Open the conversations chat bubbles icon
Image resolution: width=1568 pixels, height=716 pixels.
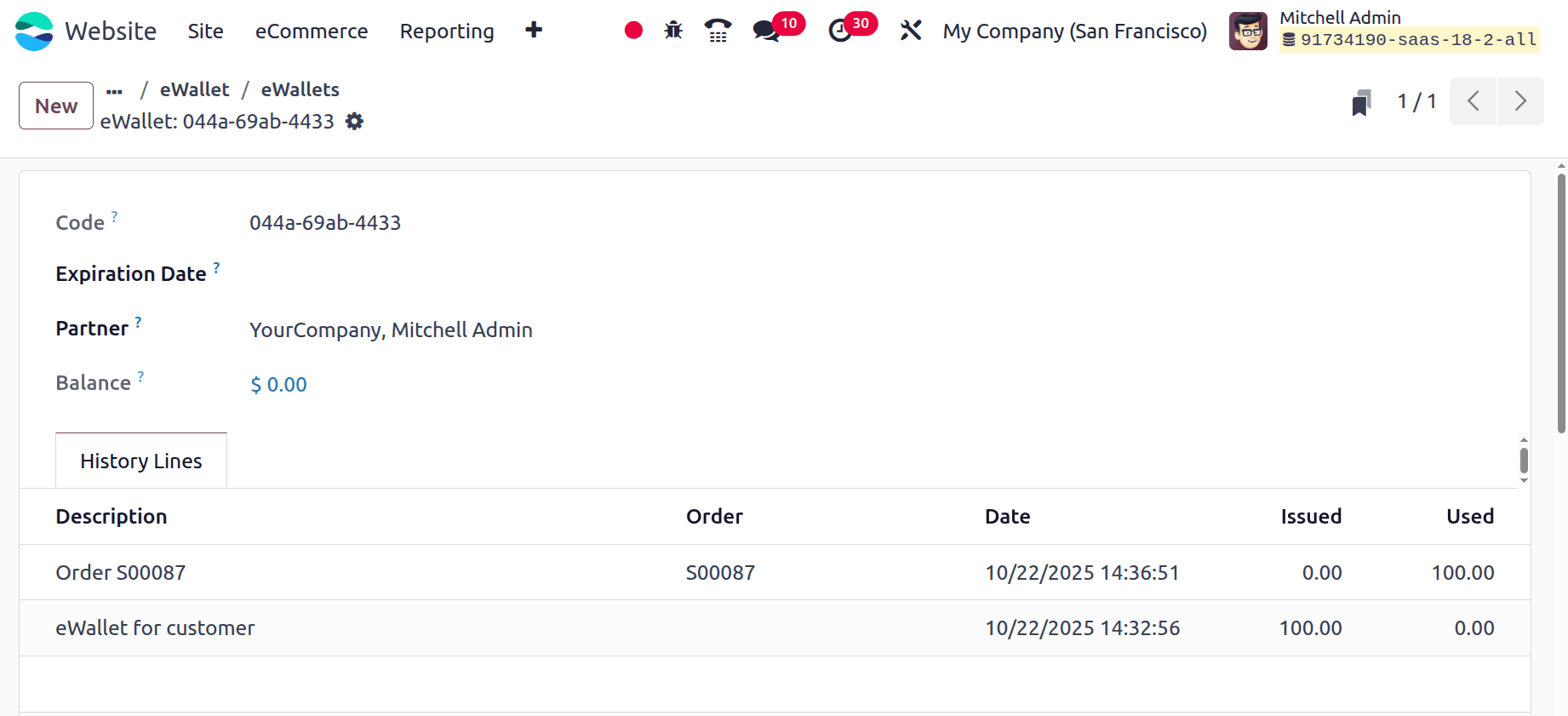[766, 31]
